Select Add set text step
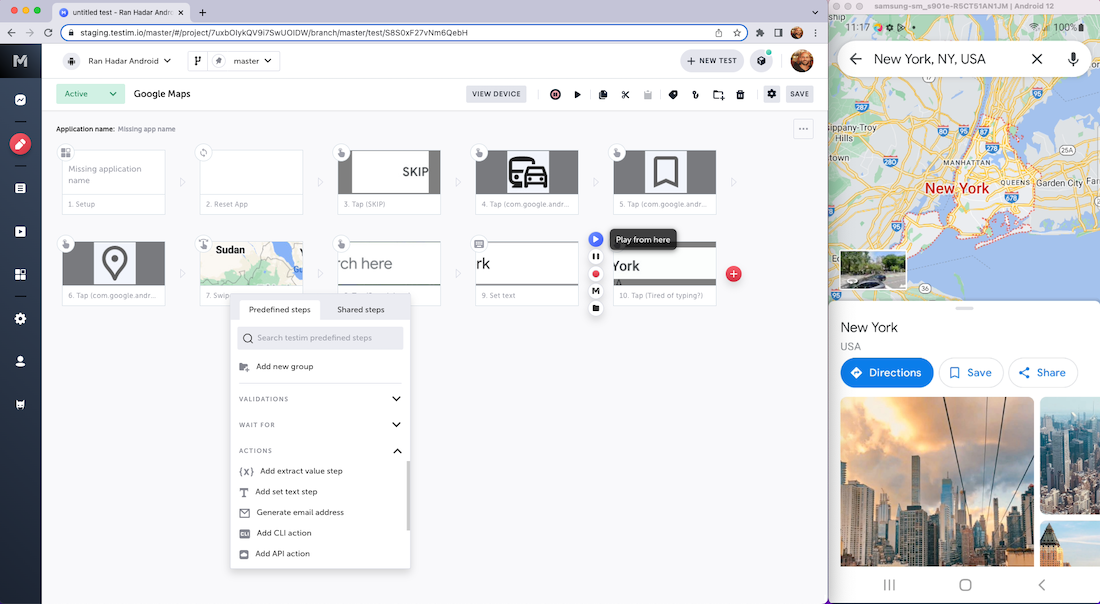1100x604 pixels. coord(286,492)
